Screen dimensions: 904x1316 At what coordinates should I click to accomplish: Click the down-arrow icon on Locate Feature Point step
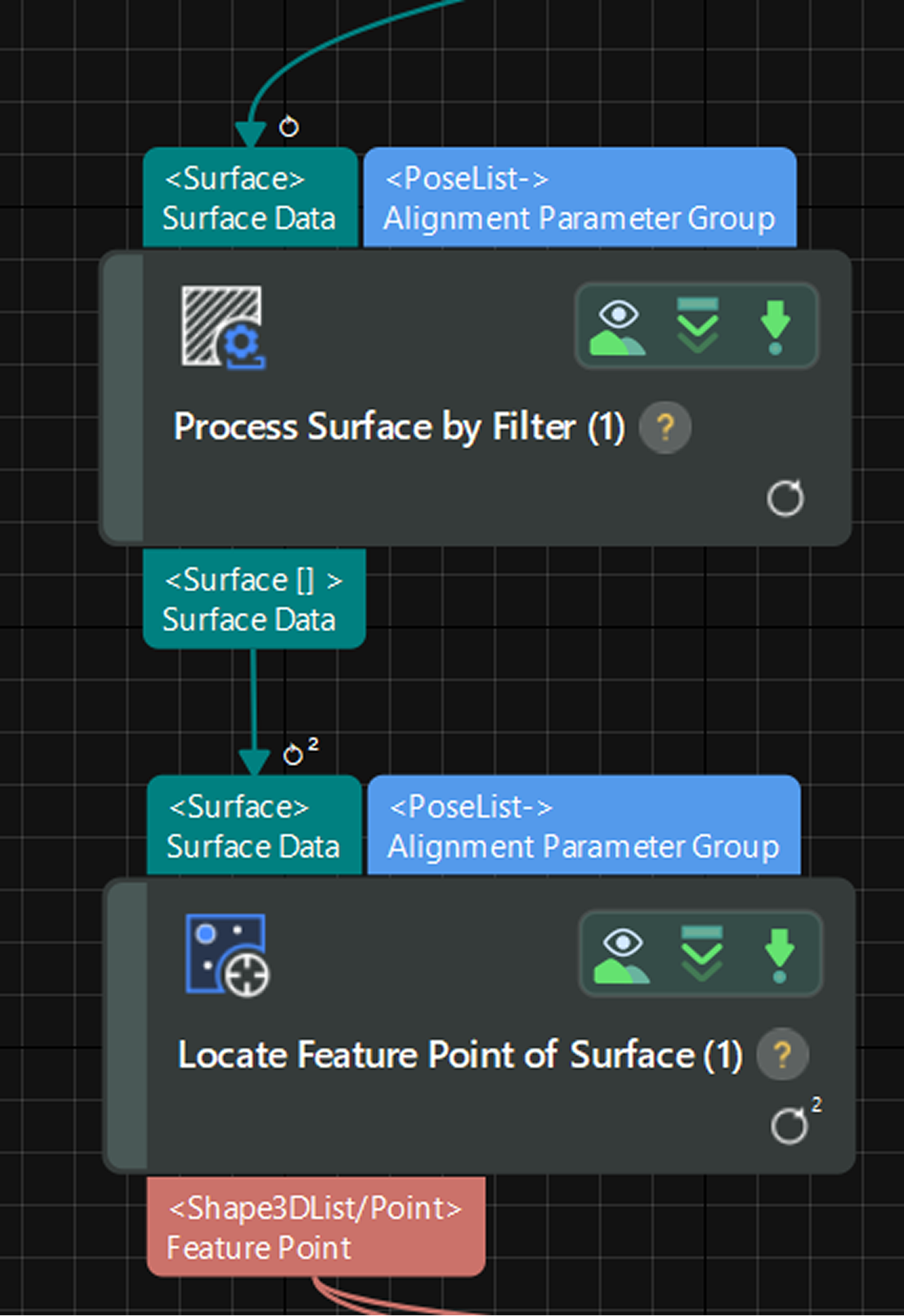coord(779,955)
